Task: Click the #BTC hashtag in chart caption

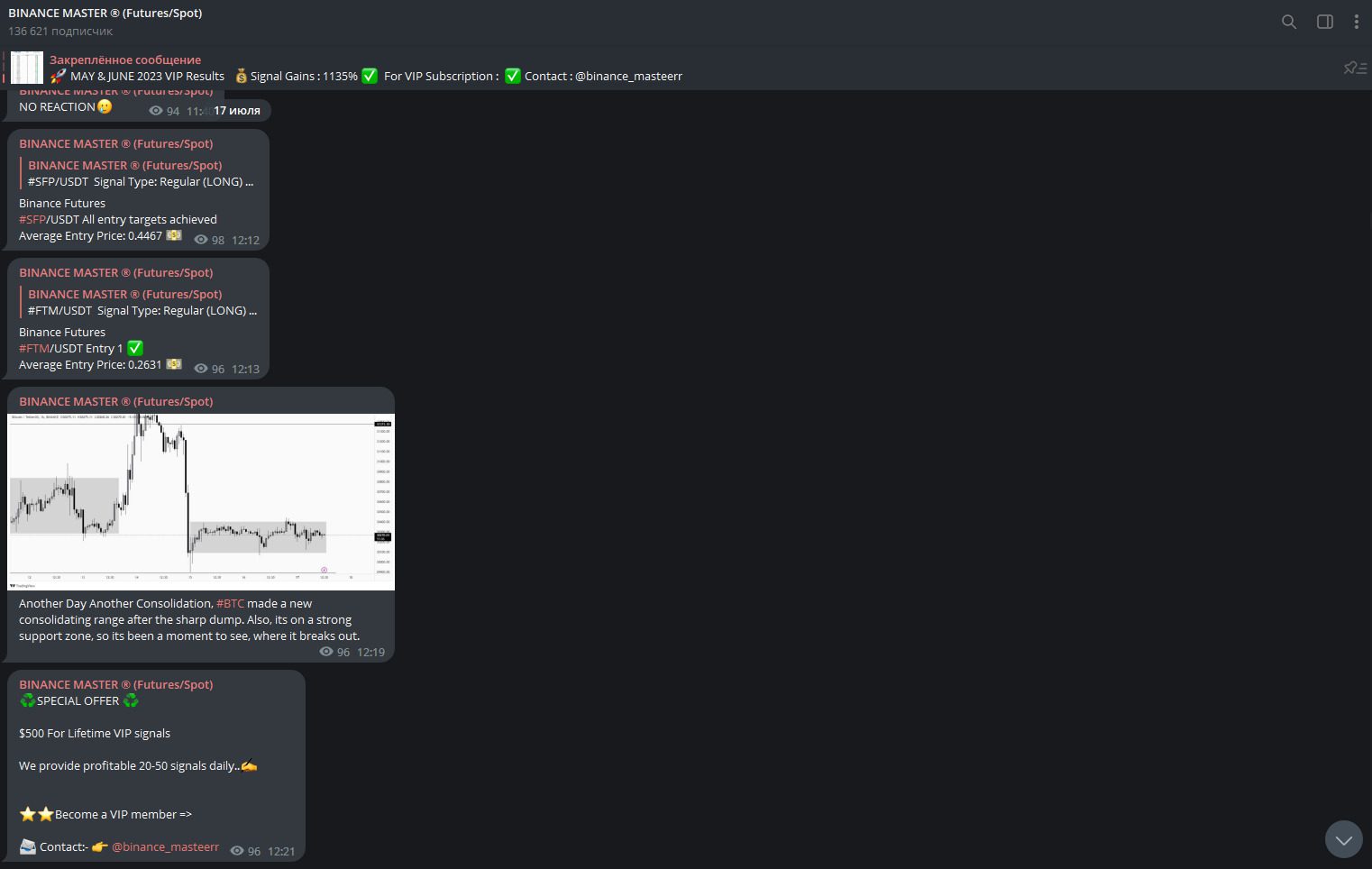Action: coord(230,604)
